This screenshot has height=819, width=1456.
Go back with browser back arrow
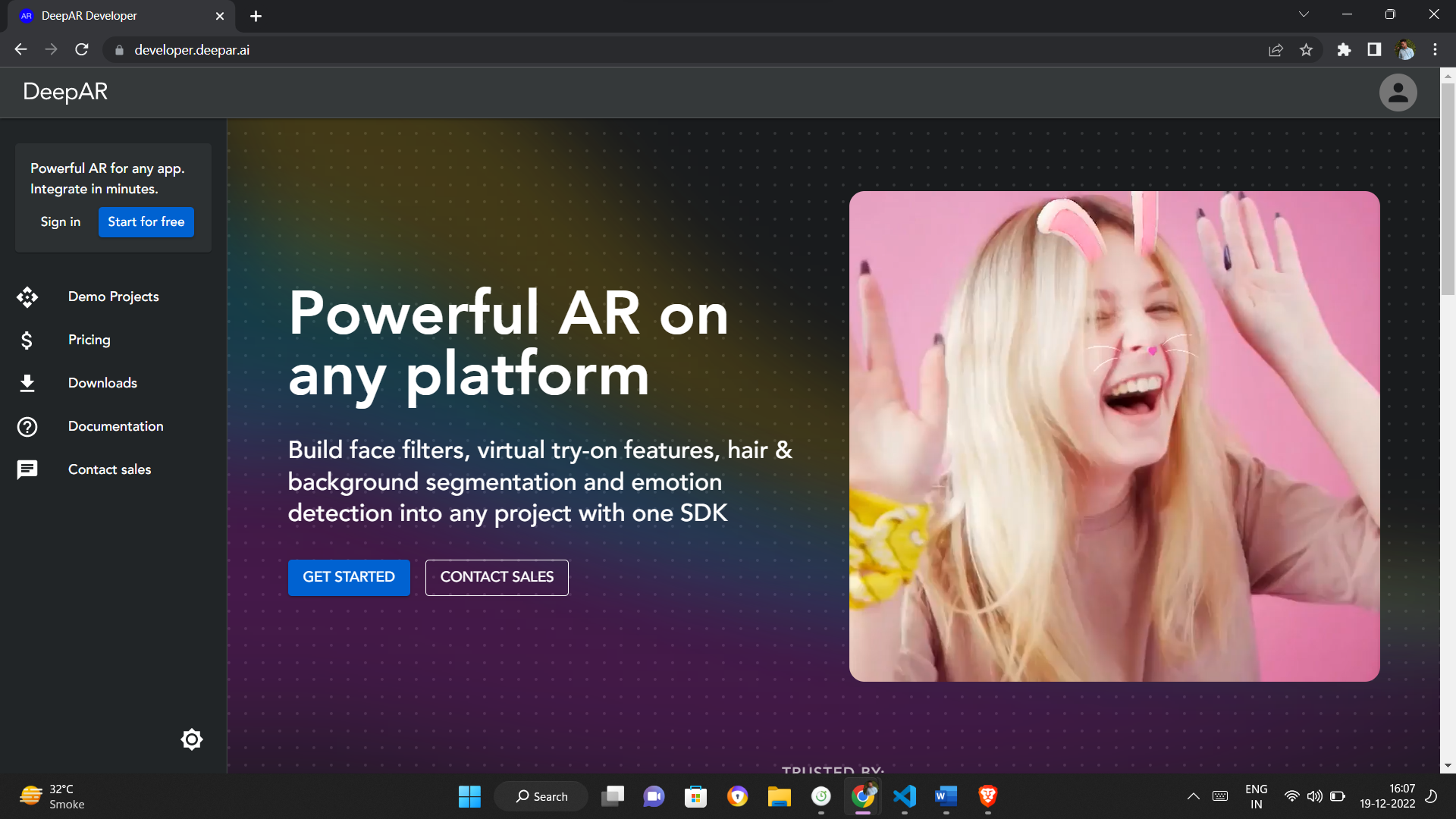[x=20, y=49]
